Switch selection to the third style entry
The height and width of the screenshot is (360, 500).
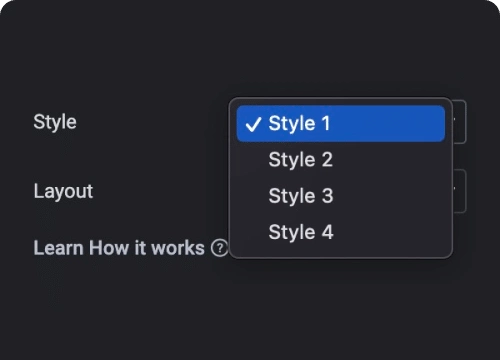pos(341,196)
